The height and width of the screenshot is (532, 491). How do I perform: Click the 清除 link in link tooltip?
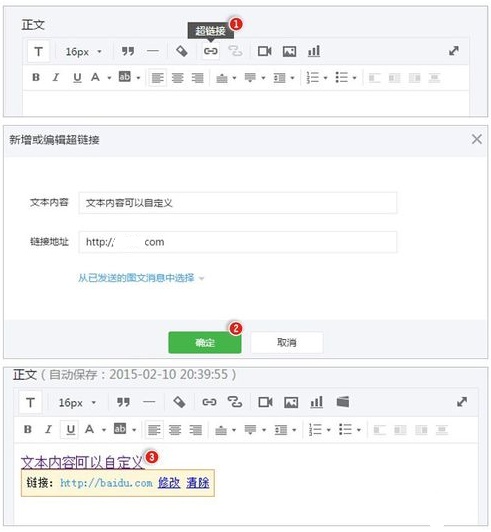click(x=197, y=482)
